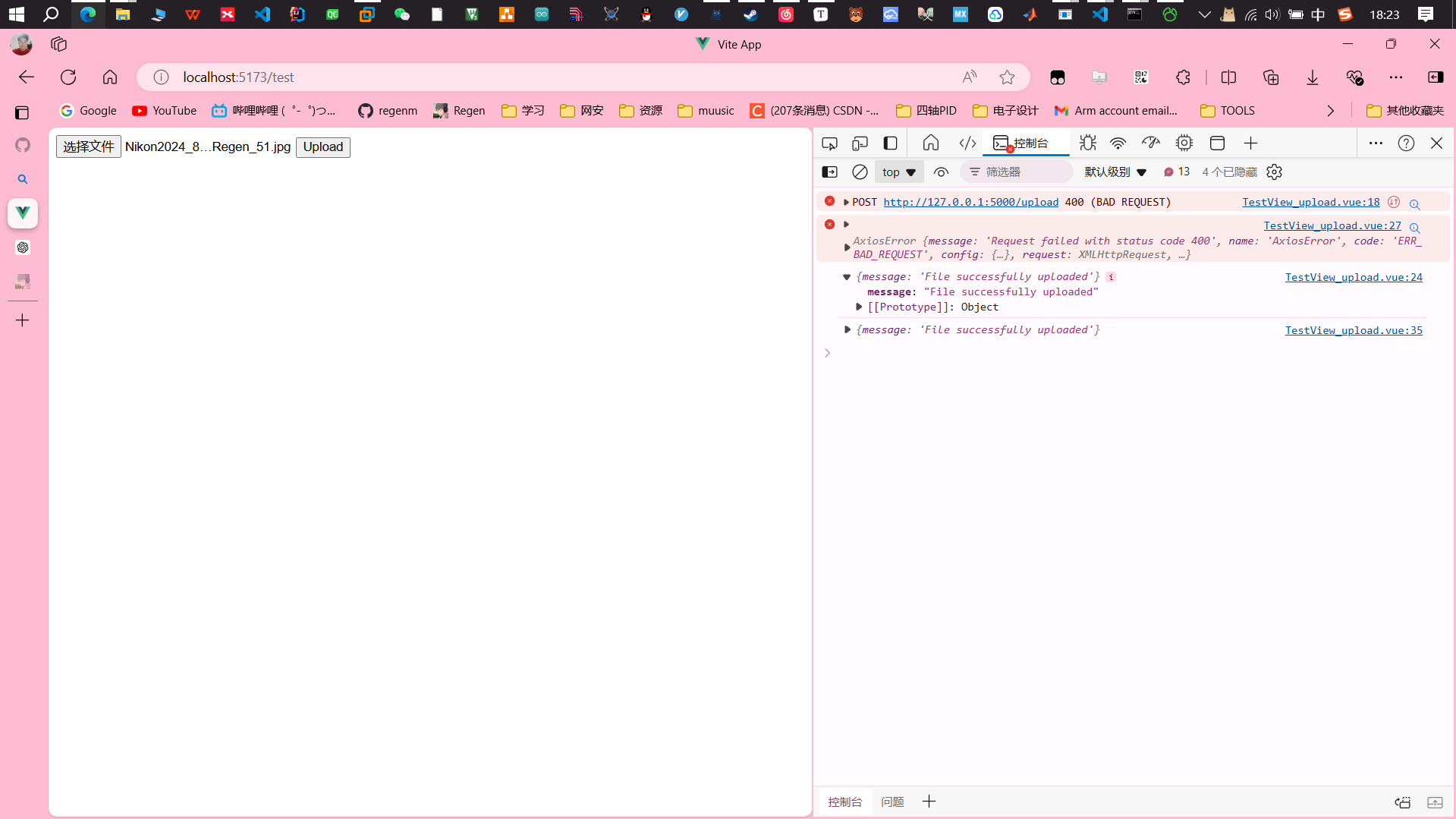This screenshot has width=1456, height=819.
Task: Open Windows Start menu
Action: point(16,14)
